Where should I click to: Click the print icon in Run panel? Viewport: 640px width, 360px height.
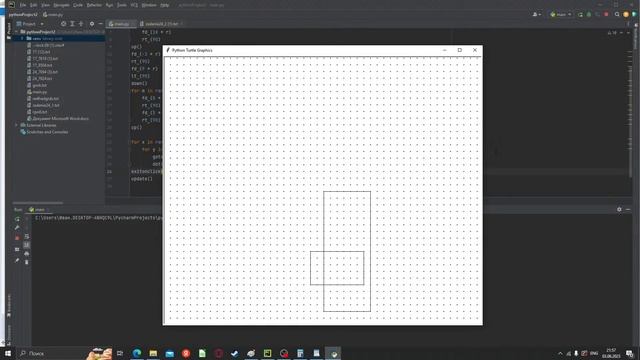tap(27, 253)
